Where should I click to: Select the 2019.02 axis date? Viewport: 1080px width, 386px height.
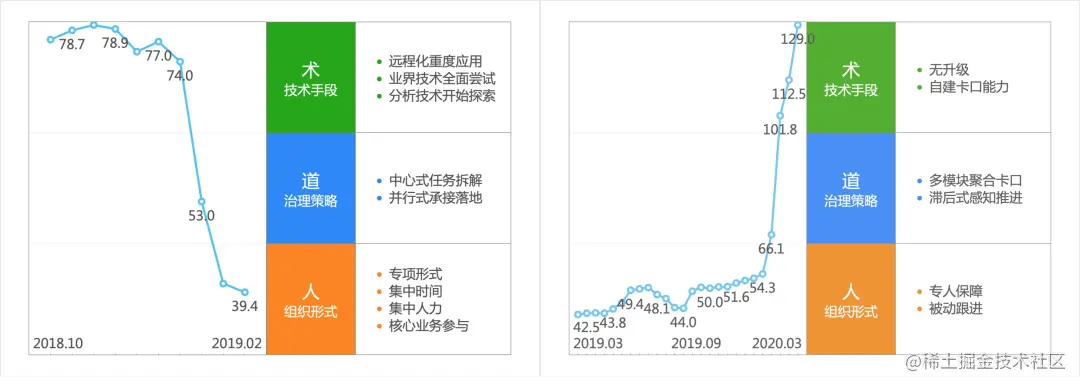click(237, 343)
